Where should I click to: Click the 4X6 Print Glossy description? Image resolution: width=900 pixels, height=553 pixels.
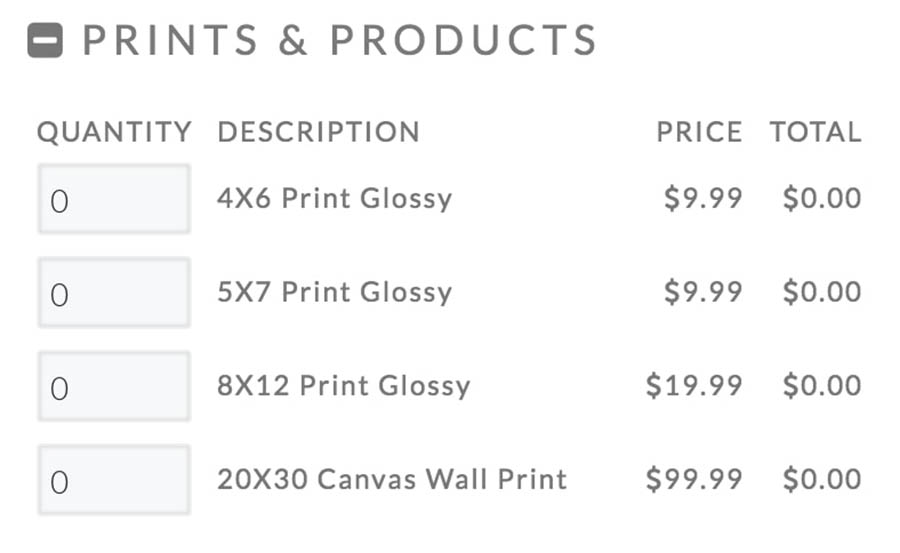pos(334,198)
